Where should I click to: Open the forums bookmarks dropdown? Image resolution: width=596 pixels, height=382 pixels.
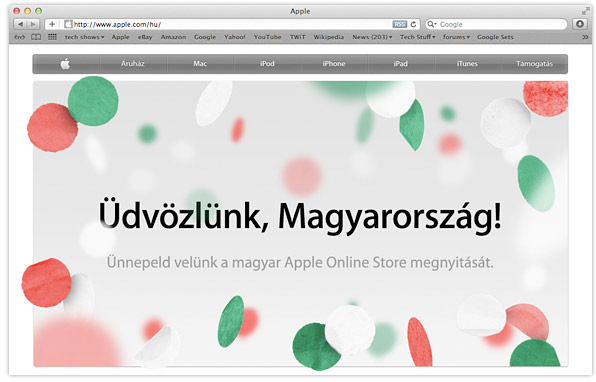pos(456,37)
